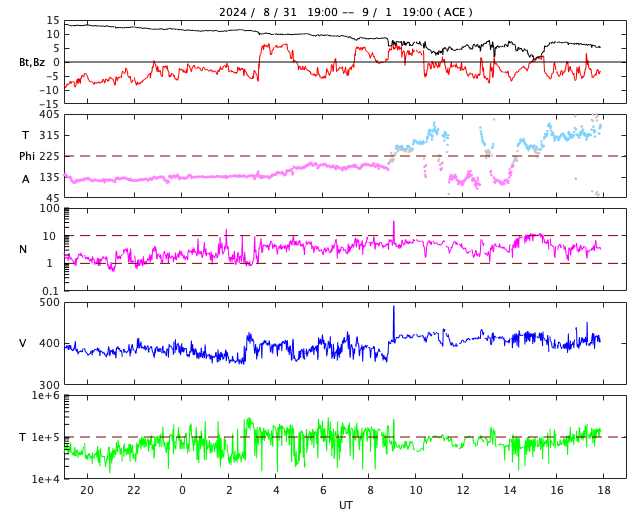The width and height of the screenshot is (640, 512).
Task: Click the 400 tick label on velocity panel
Action: [49, 343]
